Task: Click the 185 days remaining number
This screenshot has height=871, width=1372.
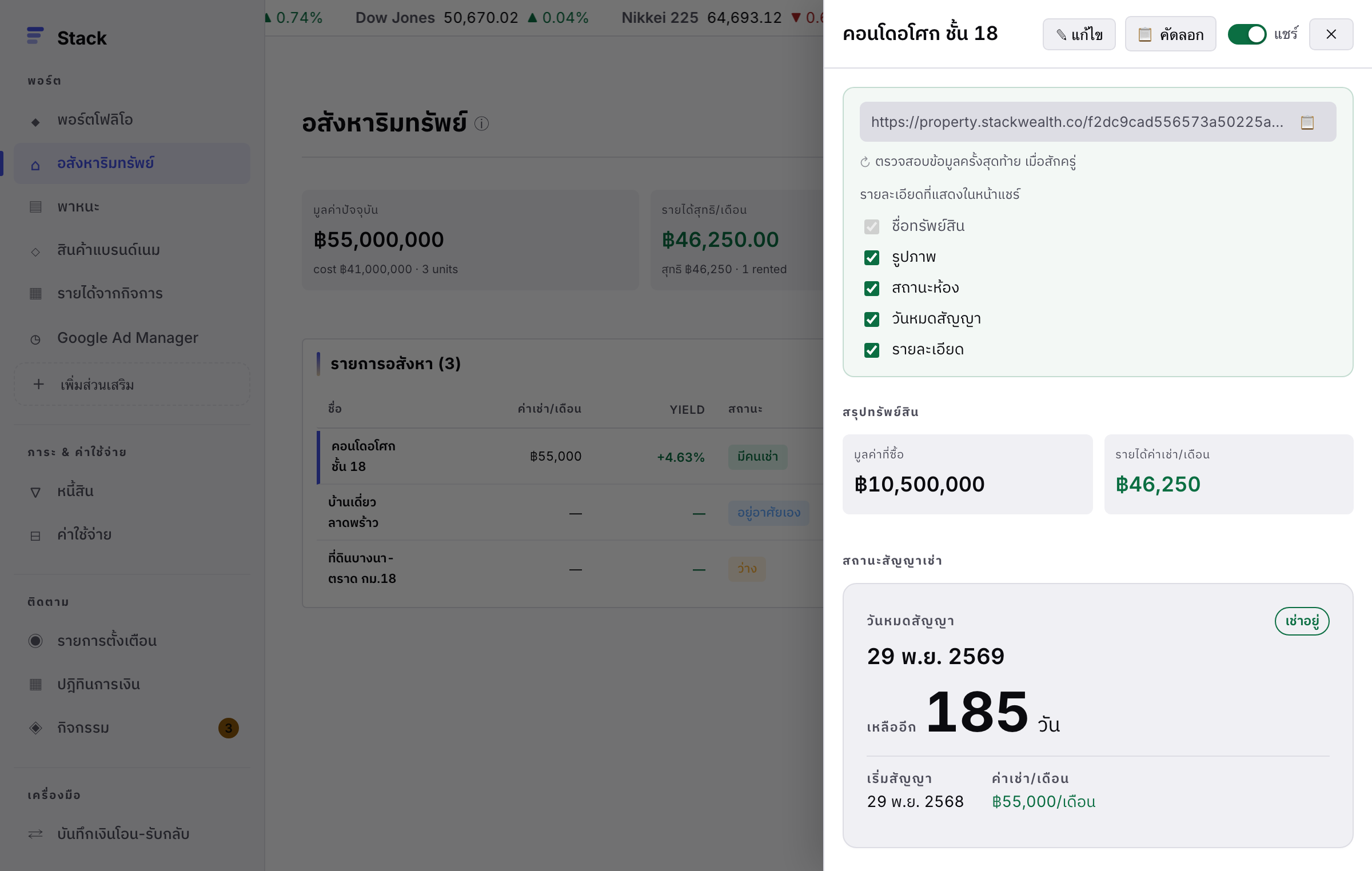Action: point(977,712)
